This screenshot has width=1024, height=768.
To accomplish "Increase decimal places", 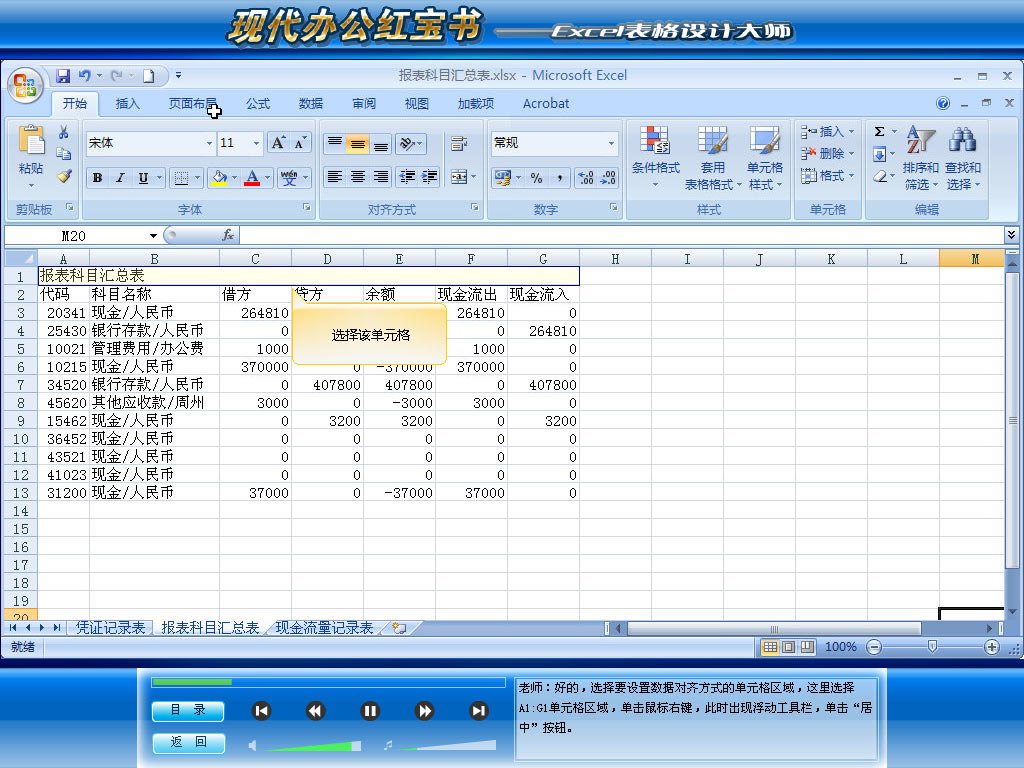I will (586, 178).
